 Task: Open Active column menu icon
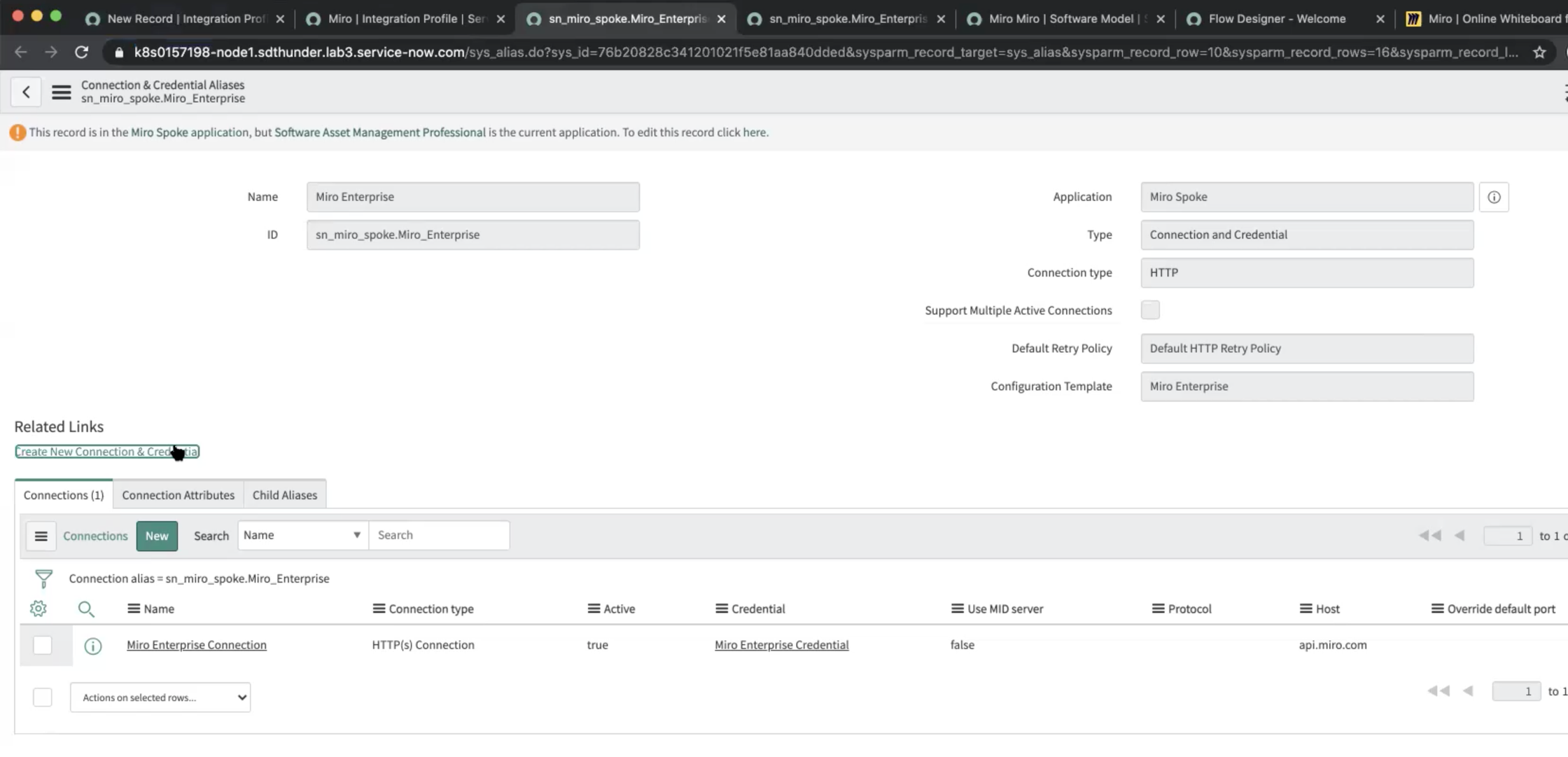coord(594,609)
